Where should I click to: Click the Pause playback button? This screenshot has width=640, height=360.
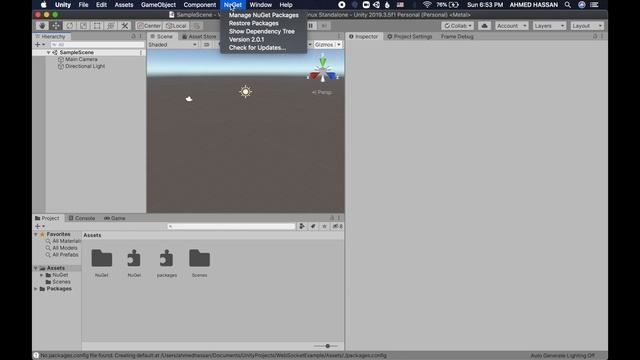tap(311, 26)
